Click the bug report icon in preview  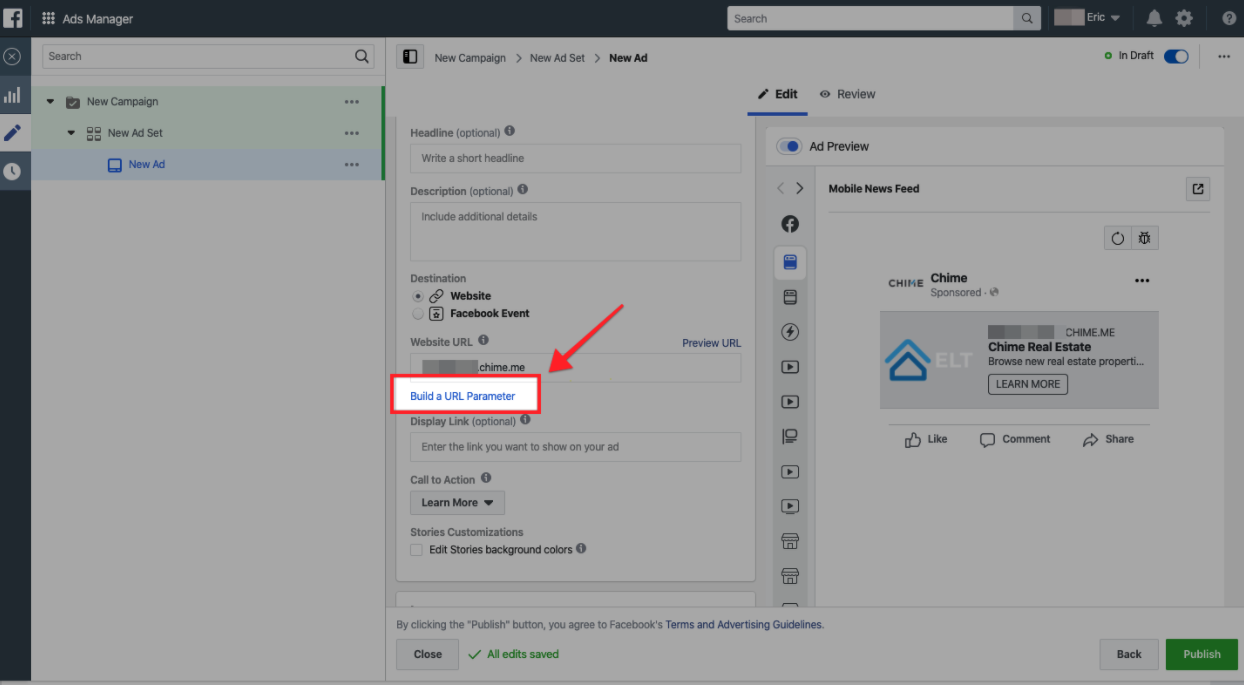pyautogui.click(x=1145, y=238)
